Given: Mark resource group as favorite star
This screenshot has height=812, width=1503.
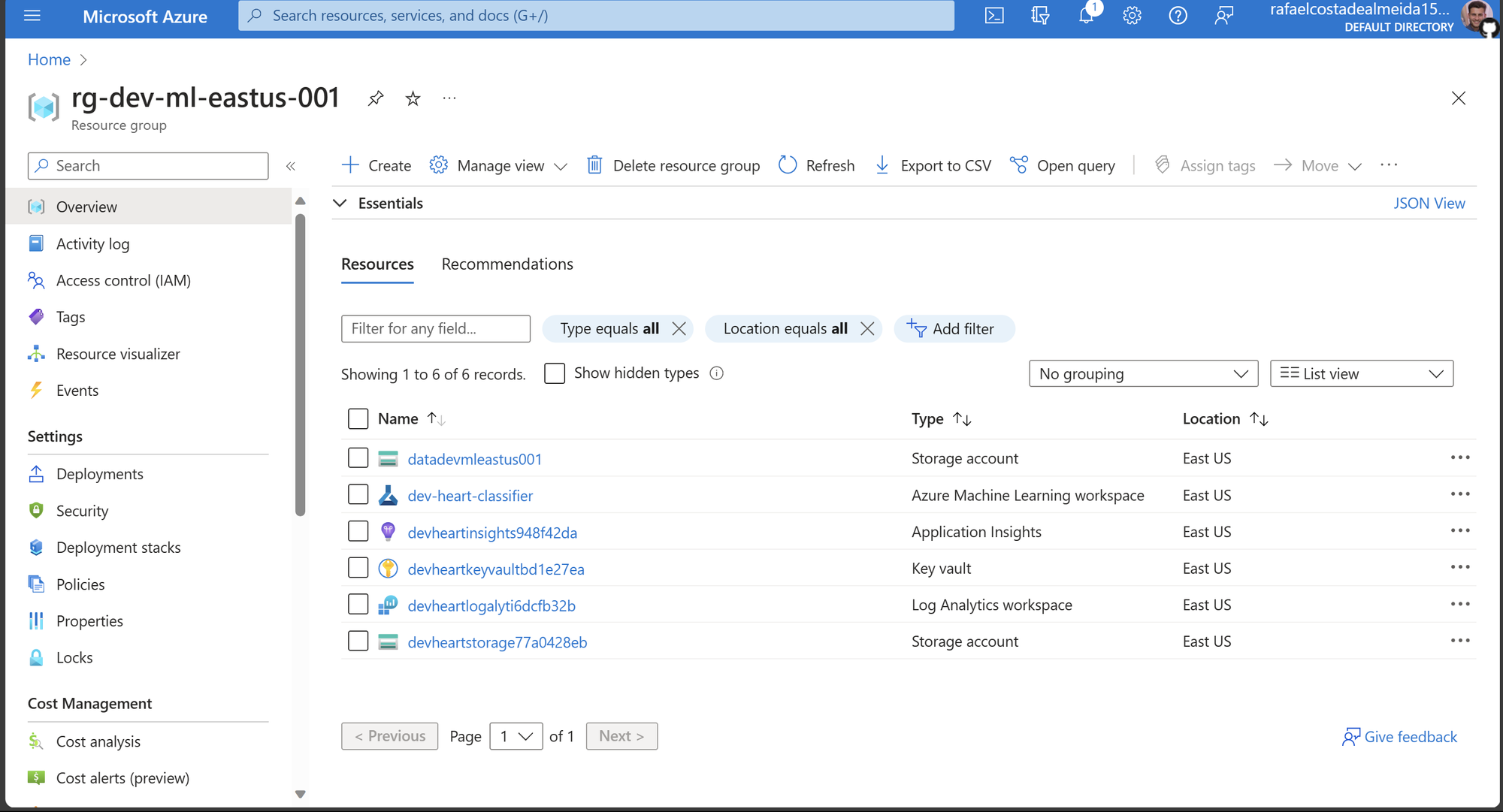Looking at the screenshot, I should 413,98.
